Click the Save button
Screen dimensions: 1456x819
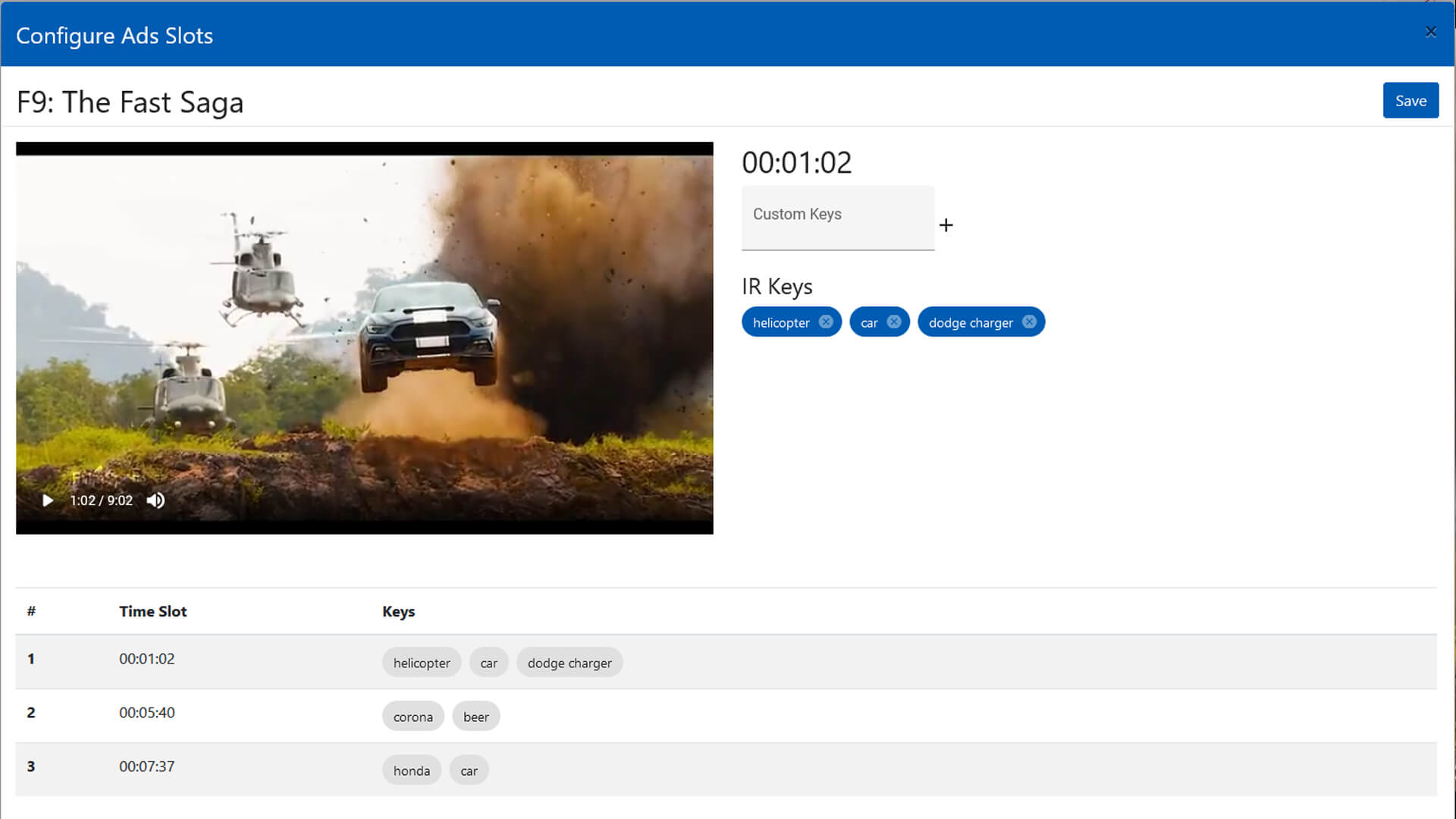point(1410,100)
